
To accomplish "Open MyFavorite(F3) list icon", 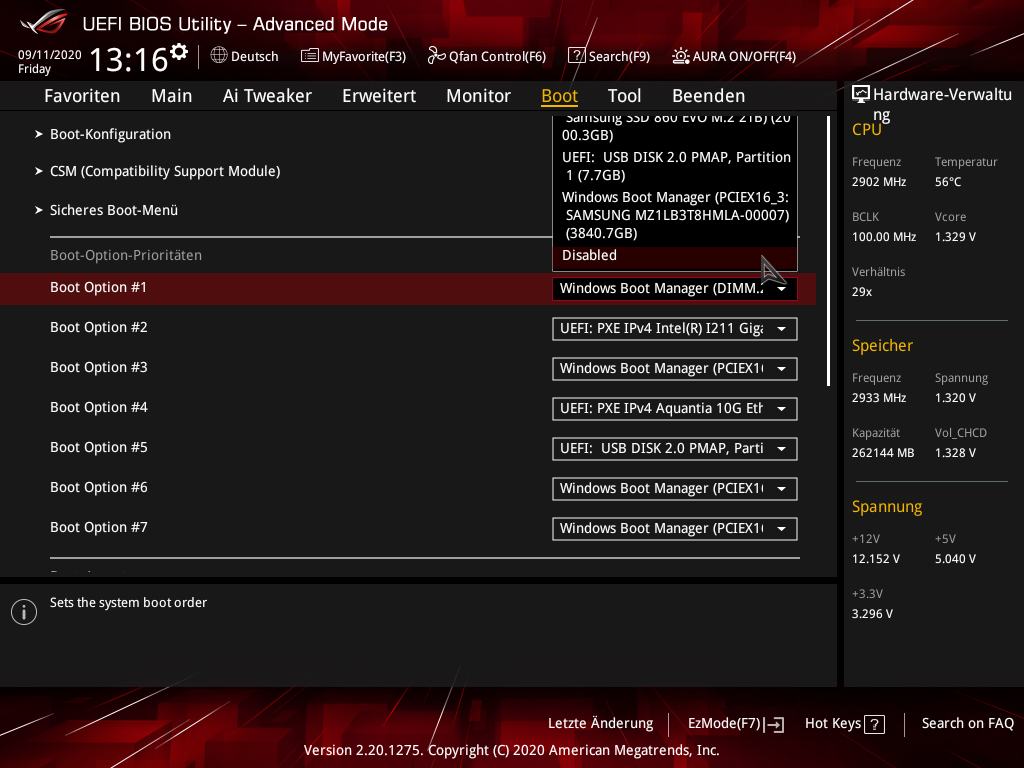I will (x=310, y=56).
